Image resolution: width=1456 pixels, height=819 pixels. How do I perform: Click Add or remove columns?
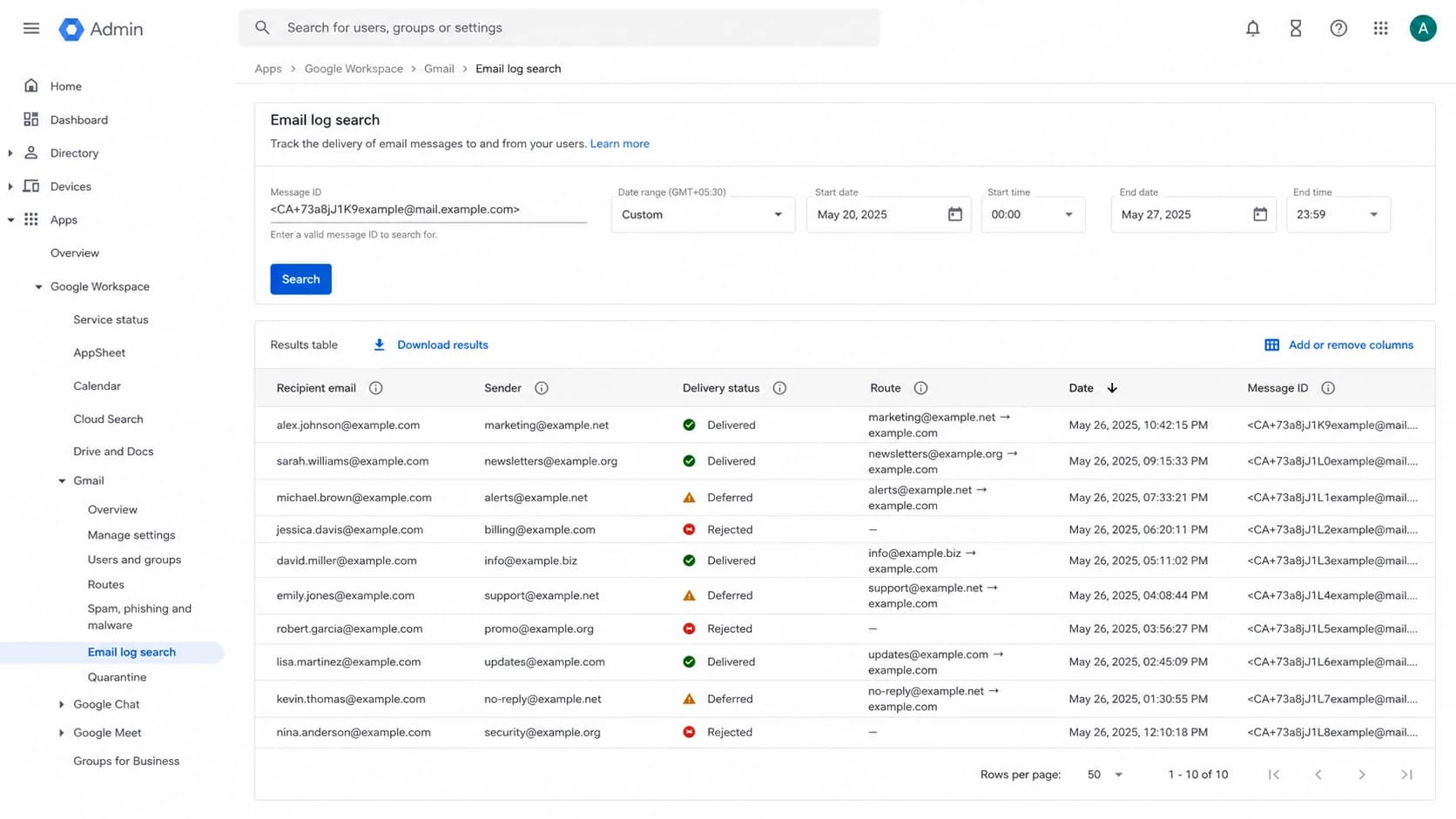[1351, 345]
